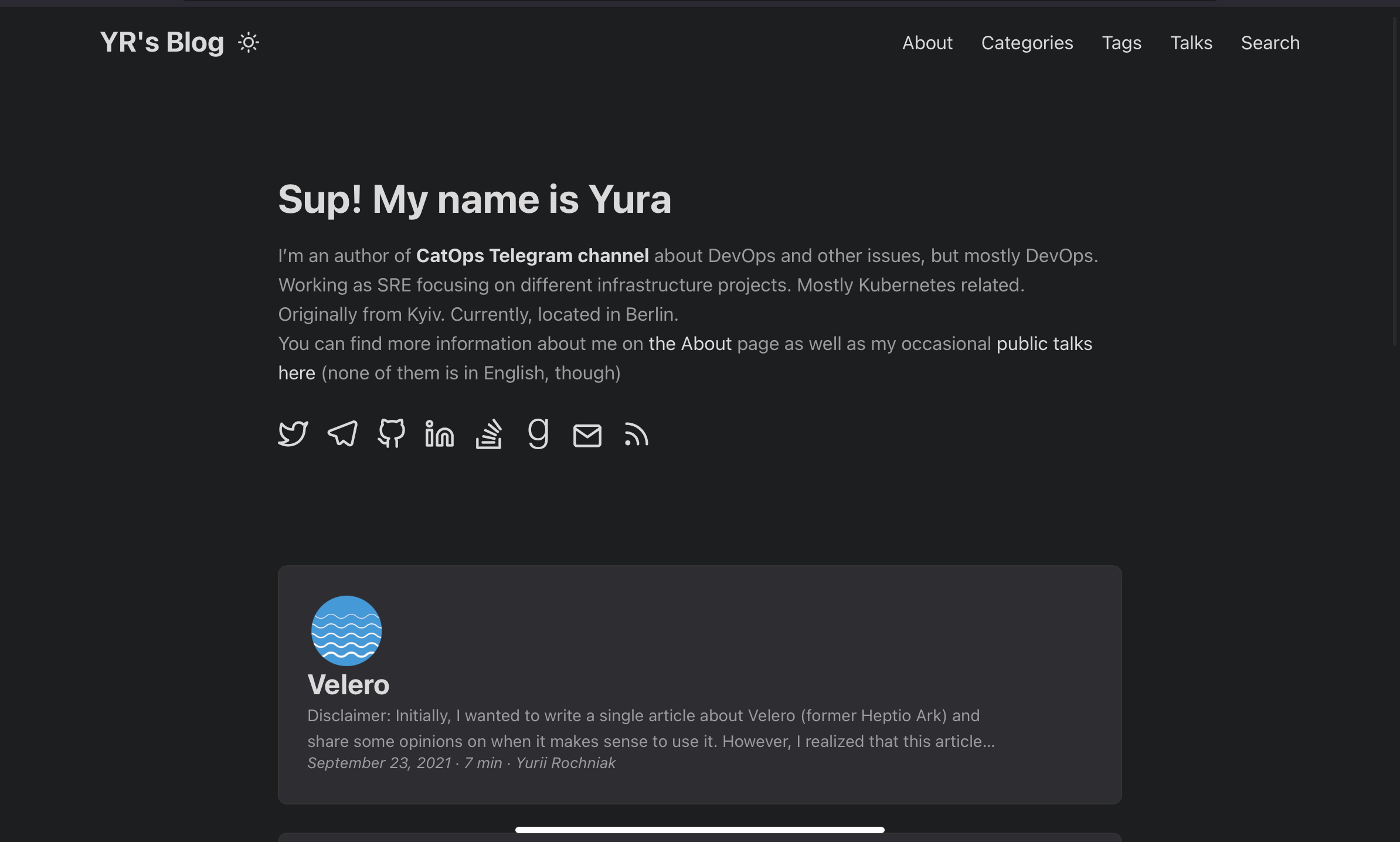Open the Talks menu item
The width and height of the screenshot is (1400, 842).
coord(1191,43)
